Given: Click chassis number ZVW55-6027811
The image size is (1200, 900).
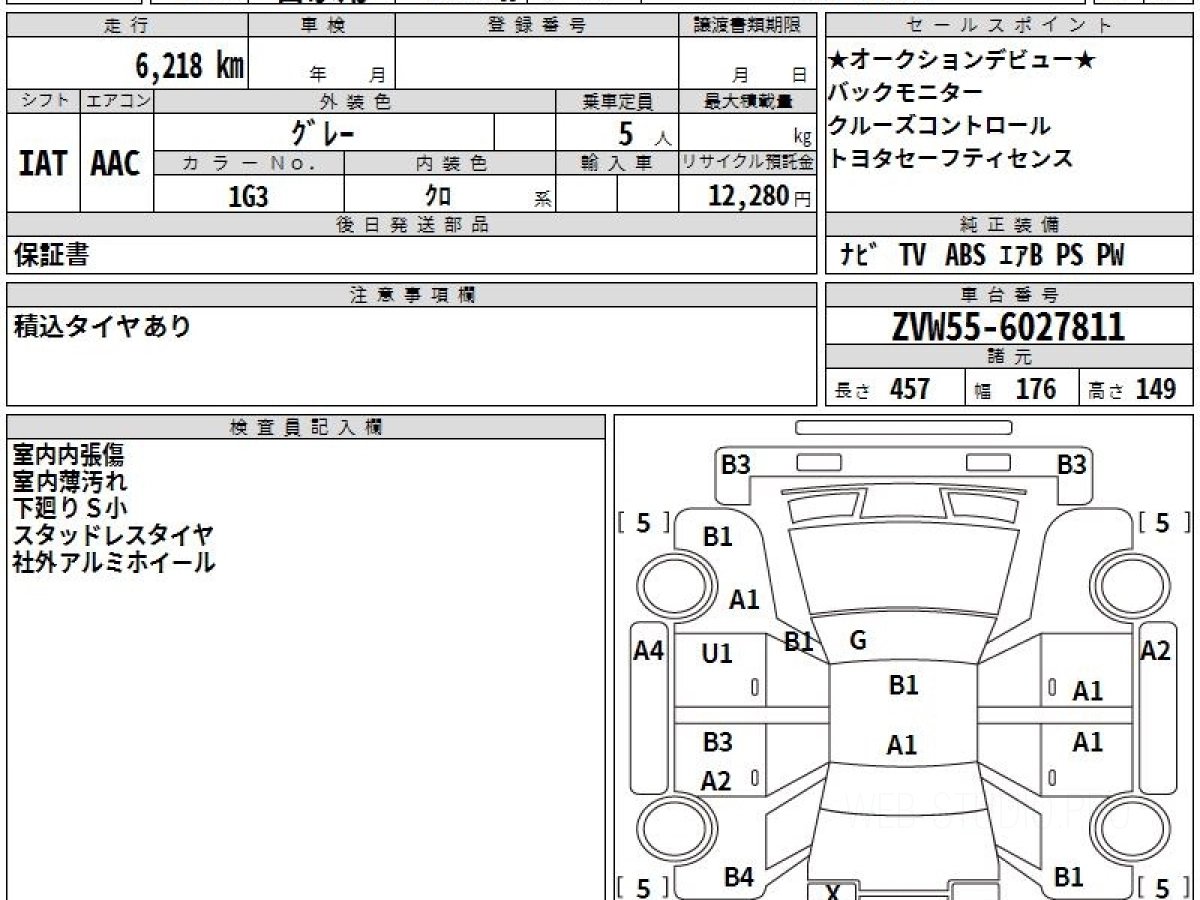Looking at the screenshot, I should pyautogui.click(x=1008, y=327).
